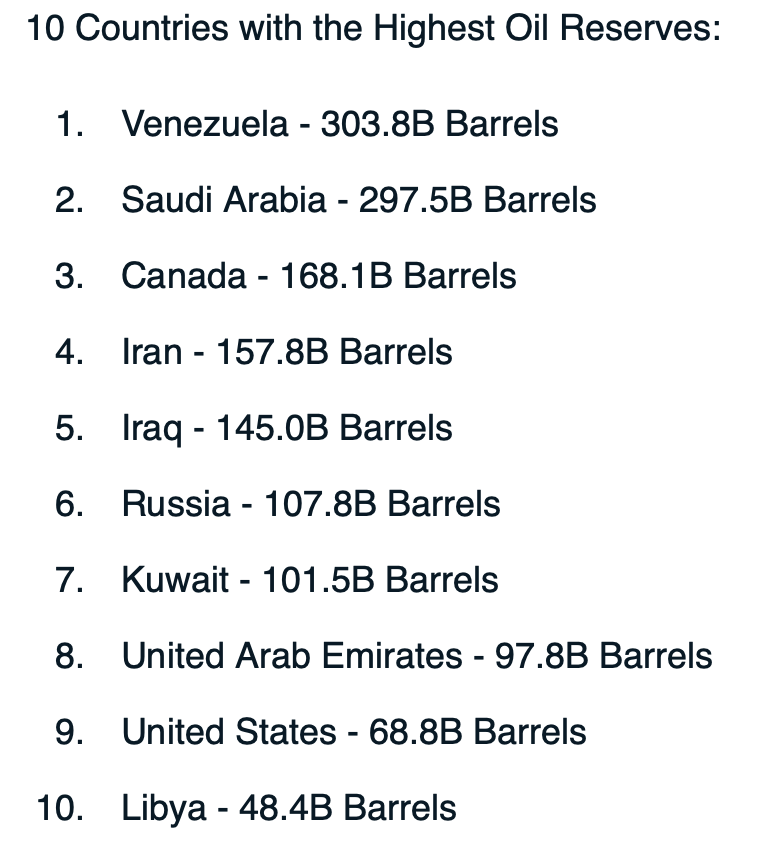The width and height of the screenshot is (770, 848).
Task: Click the 97.8B Barrels value
Action: point(603,656)
